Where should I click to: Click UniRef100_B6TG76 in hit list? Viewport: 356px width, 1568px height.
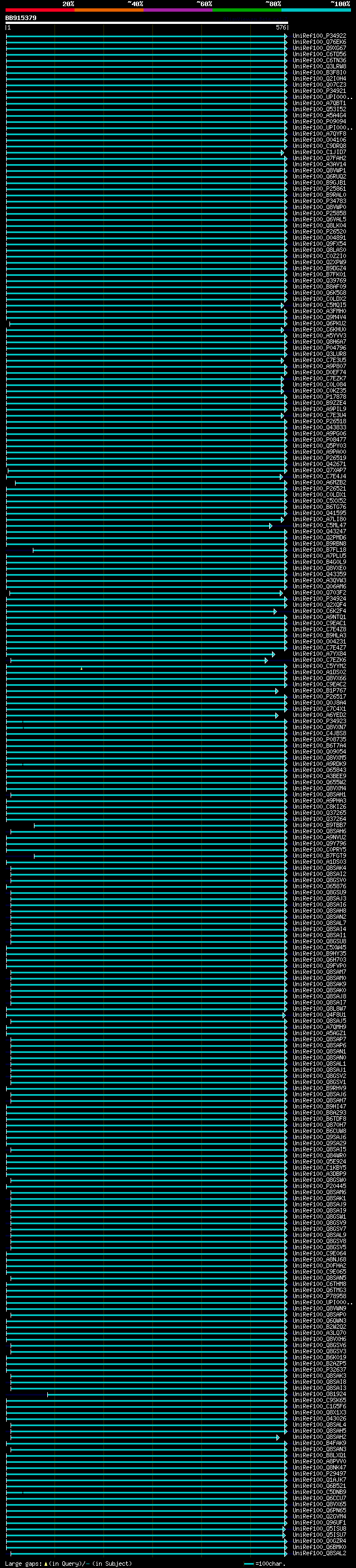(319, 507)
